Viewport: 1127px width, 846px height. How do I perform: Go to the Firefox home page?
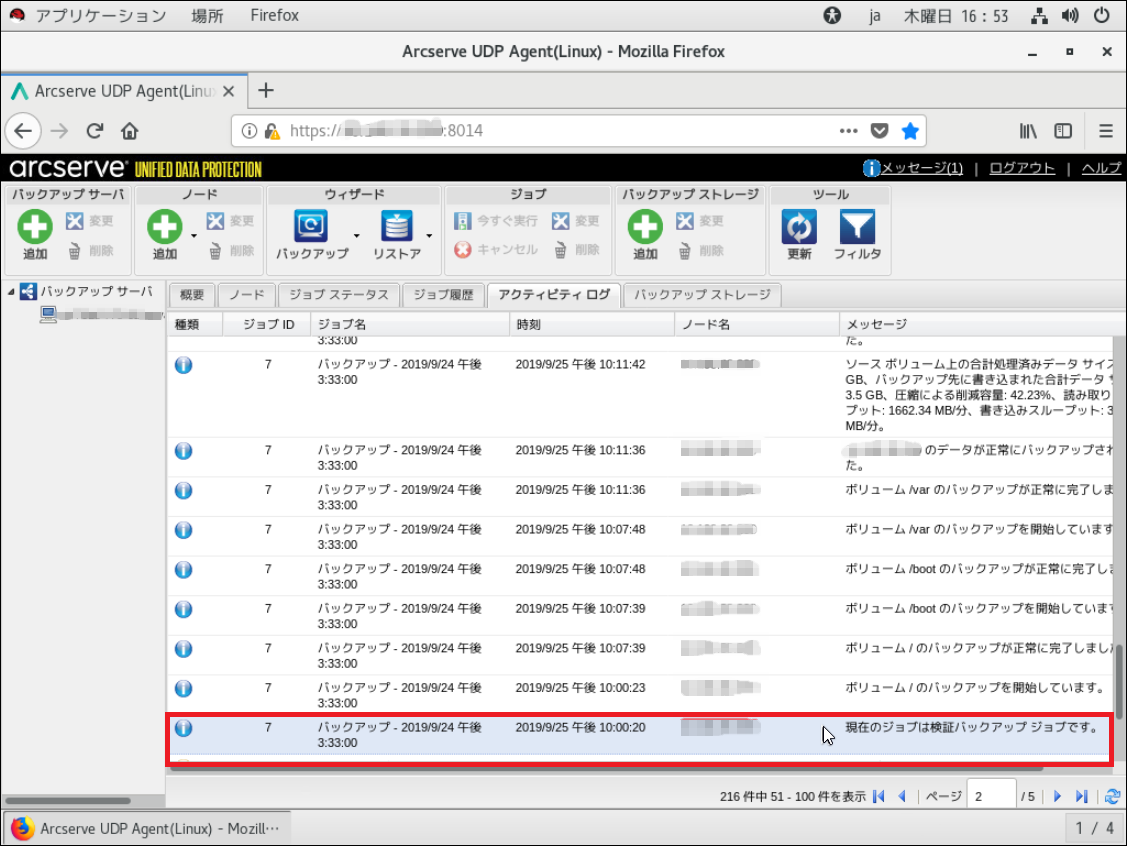129,131
